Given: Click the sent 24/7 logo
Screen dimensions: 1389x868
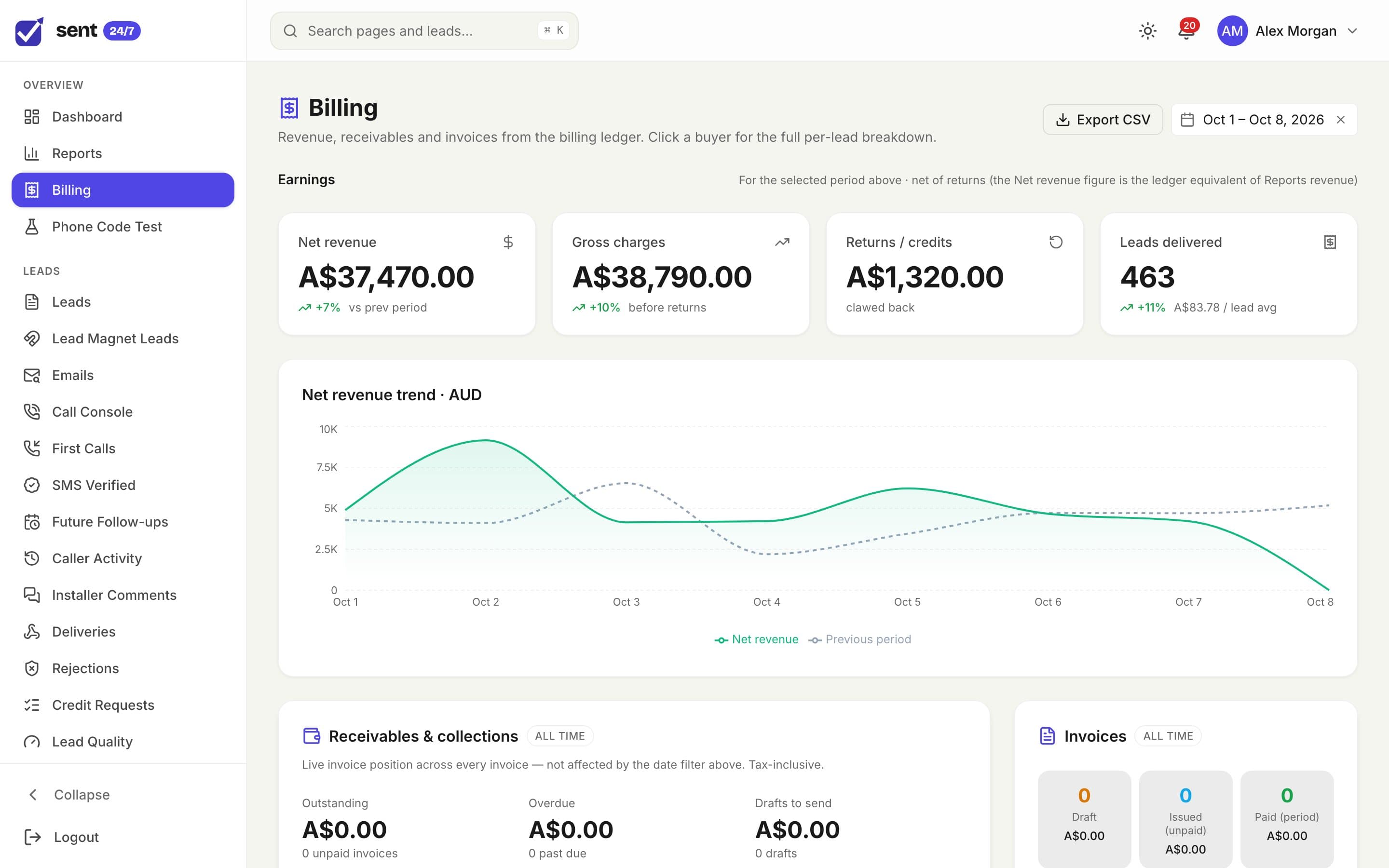Looking at the screenshot, I should coord(78,30).
